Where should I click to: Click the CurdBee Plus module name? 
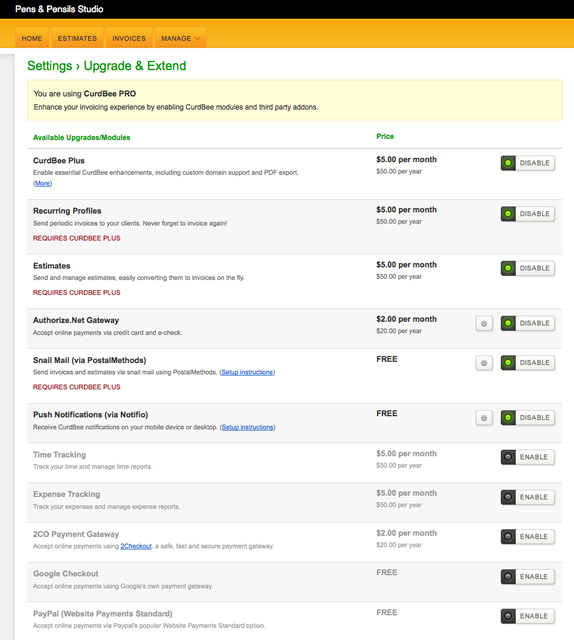[x=59, y=160]
